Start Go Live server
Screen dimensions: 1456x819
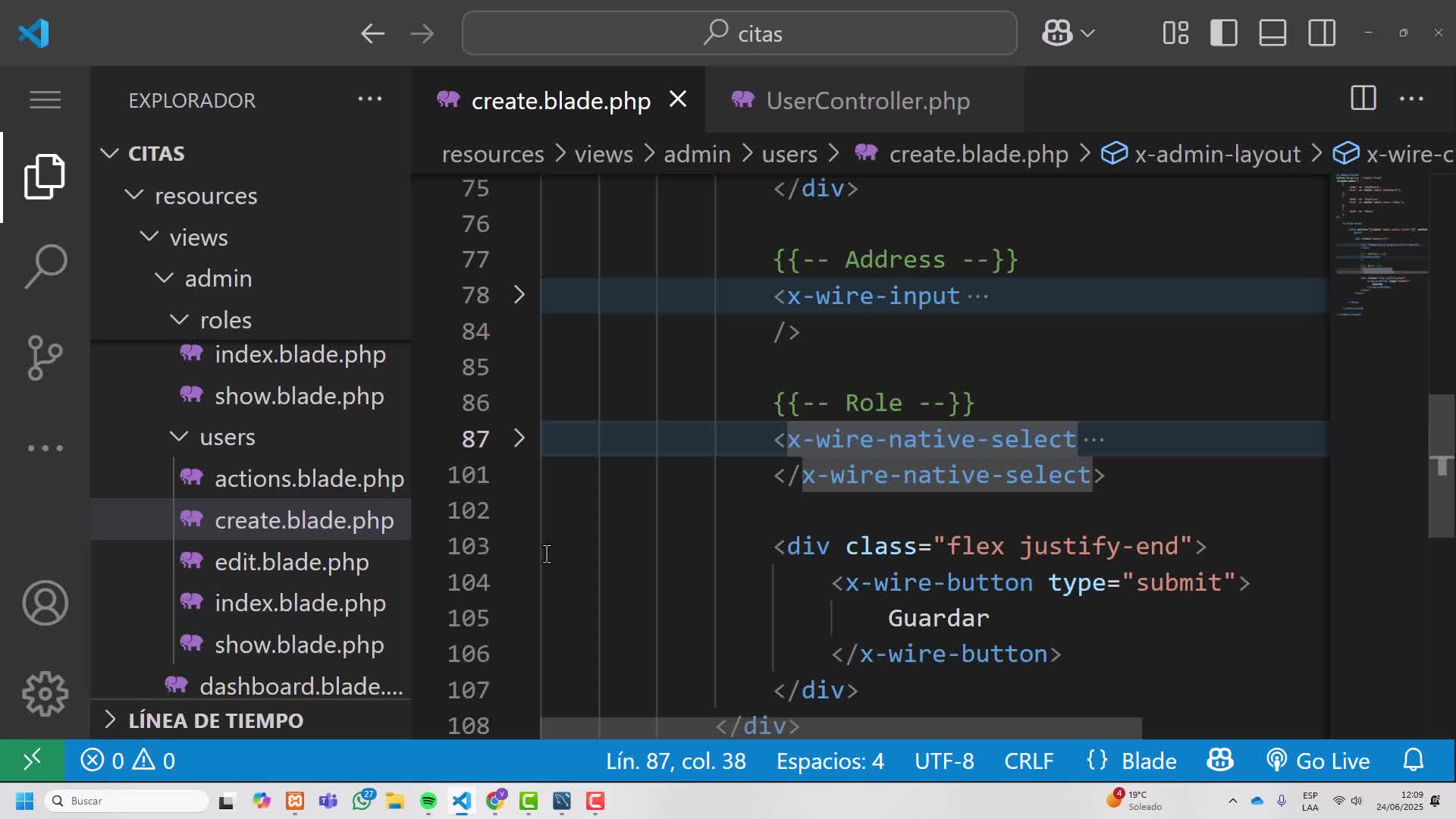click(1318, 761)
